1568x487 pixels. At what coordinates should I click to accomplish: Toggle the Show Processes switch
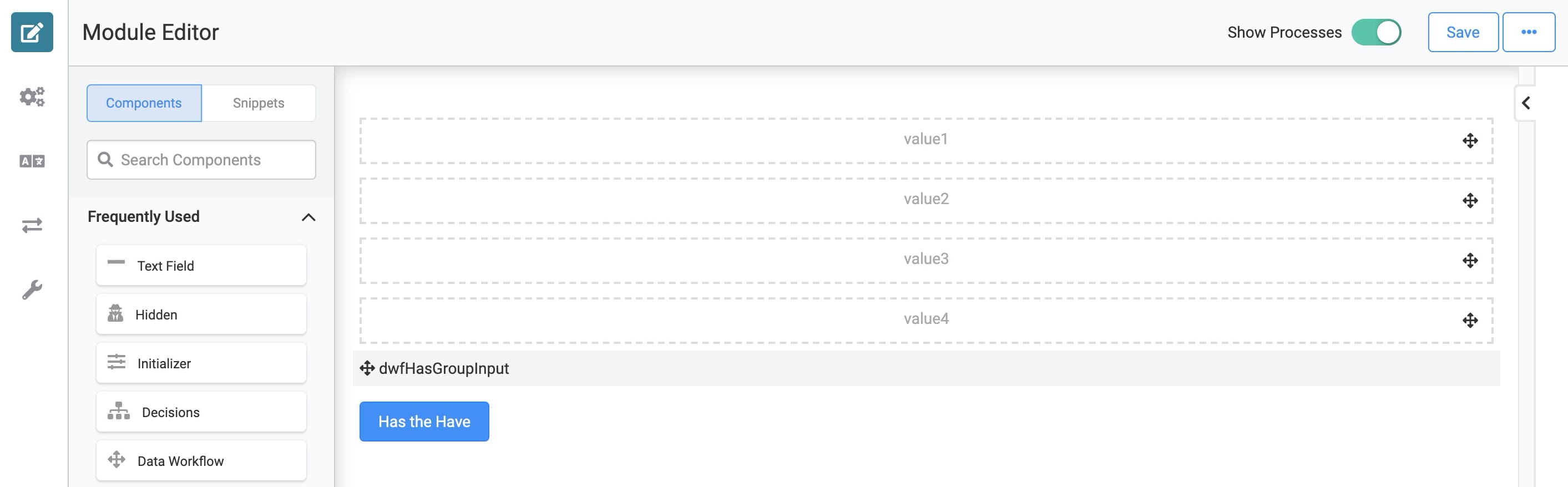coord(1376,32)
